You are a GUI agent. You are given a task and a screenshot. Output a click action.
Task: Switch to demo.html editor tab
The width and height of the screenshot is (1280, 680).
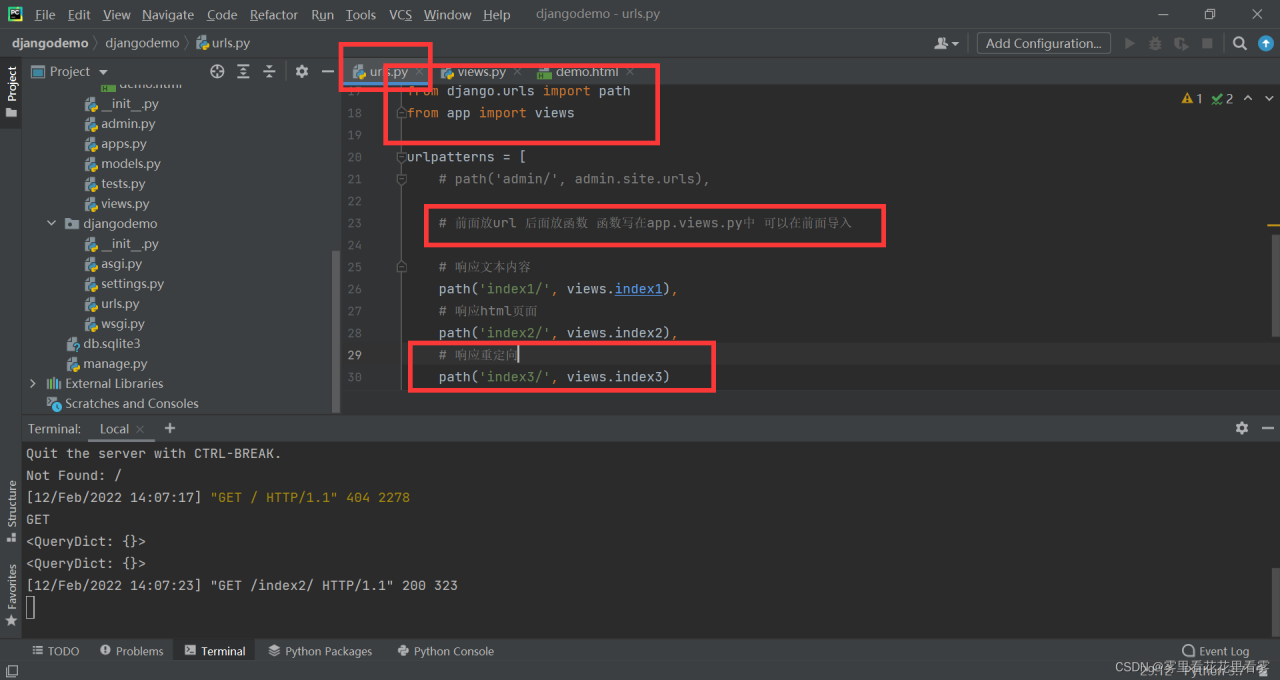point(585,72)
